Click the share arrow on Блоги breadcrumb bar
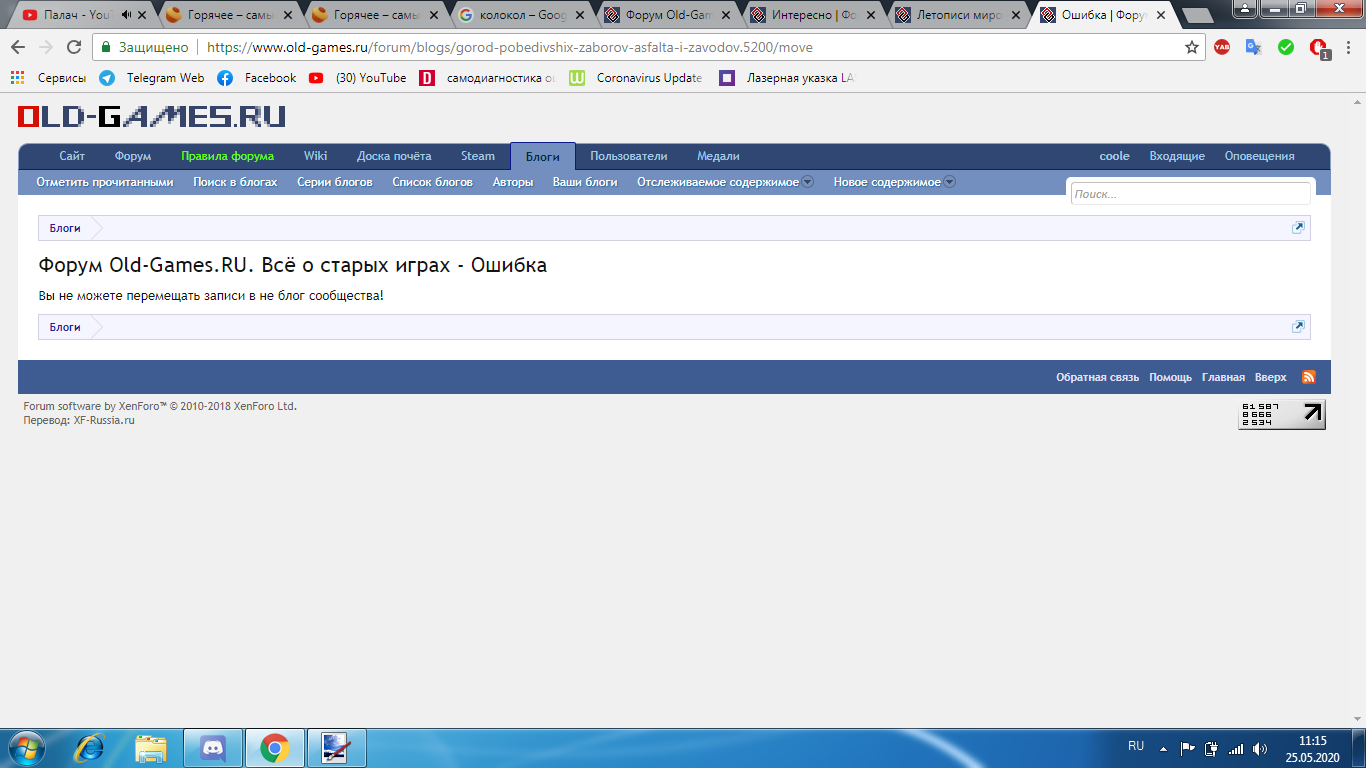 click(x=1298, y=227)
